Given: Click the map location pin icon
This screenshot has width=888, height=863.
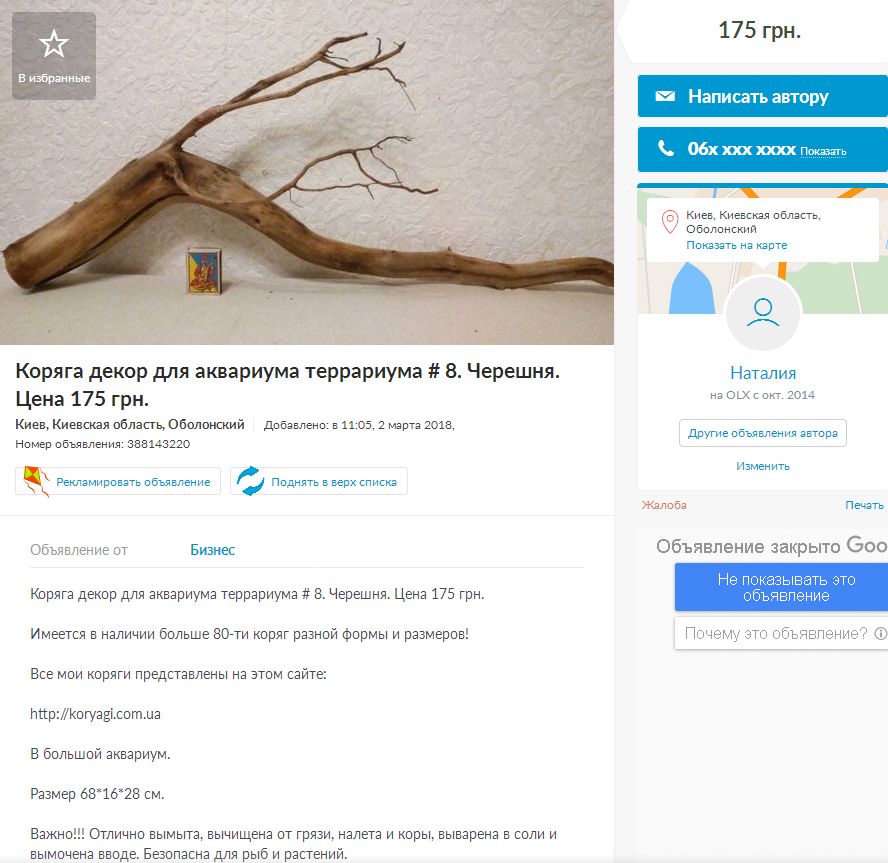Looking at the screenshot, I should point(670,221).
